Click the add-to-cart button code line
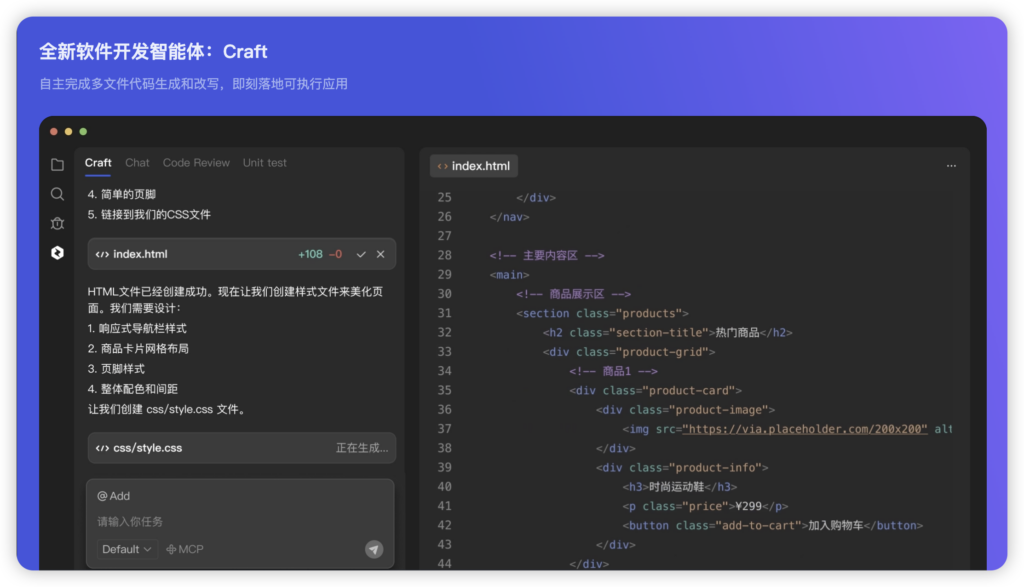This screenshot has height=587, width=1024. [x=773, y=525]
